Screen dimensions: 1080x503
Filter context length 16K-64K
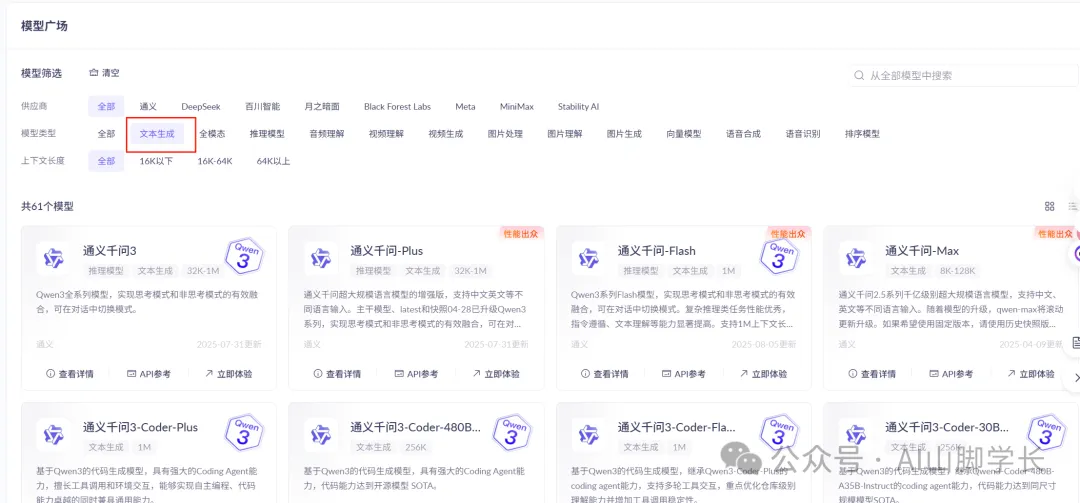(215, 161)
